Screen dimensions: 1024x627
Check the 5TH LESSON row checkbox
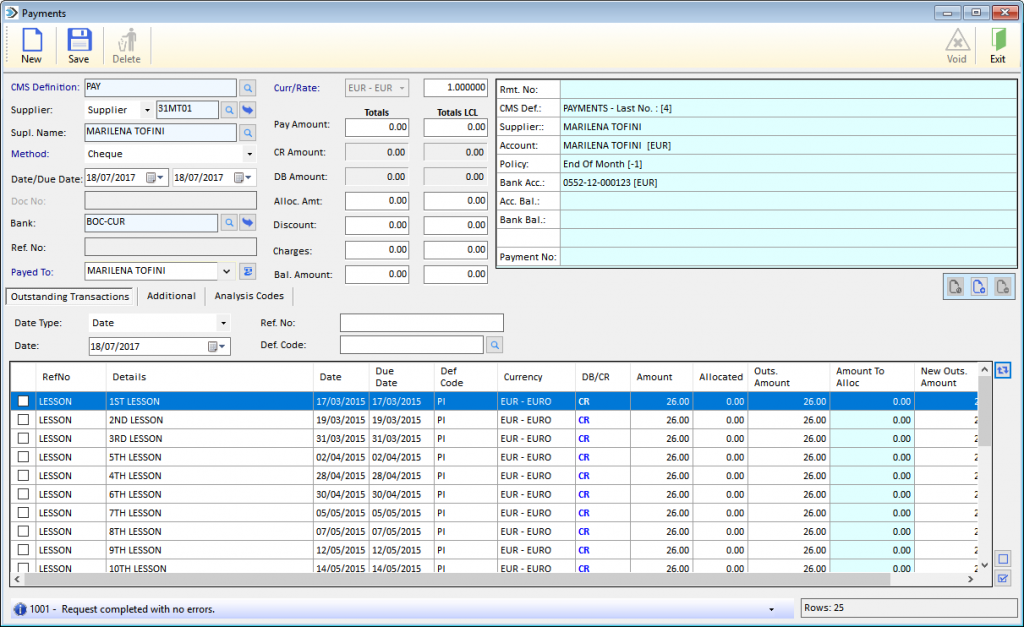24,457
